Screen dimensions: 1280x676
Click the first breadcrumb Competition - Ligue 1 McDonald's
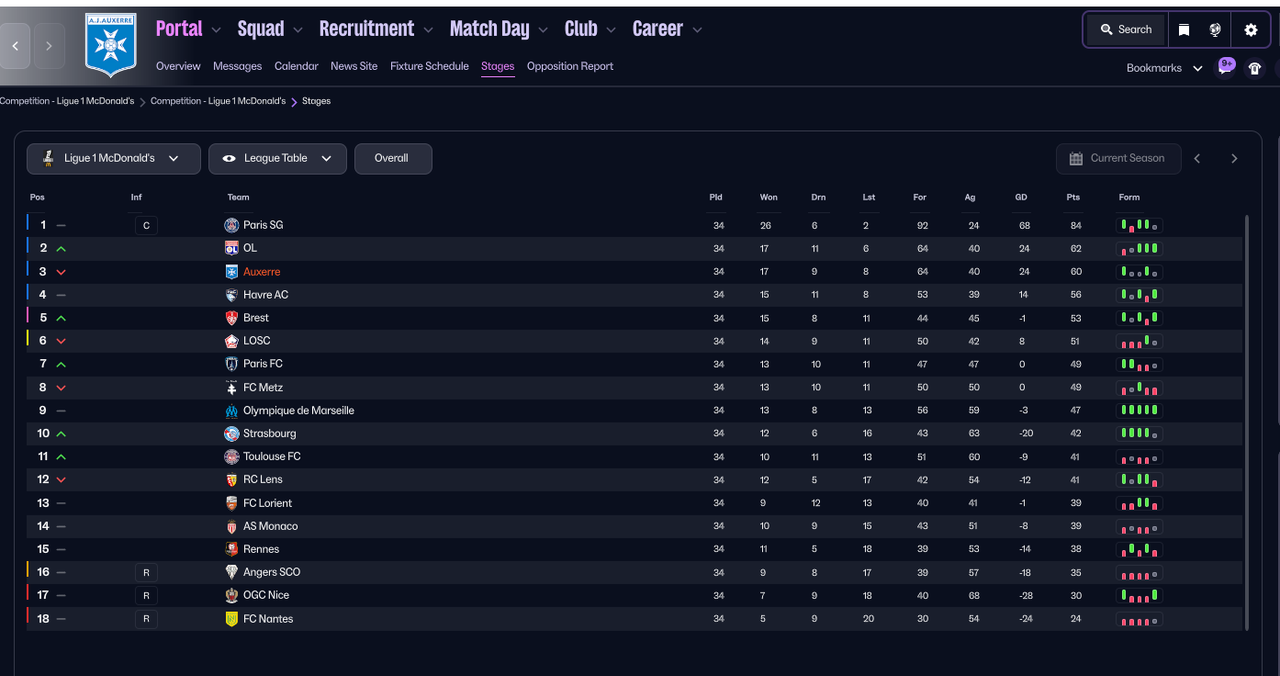(67, 101)
